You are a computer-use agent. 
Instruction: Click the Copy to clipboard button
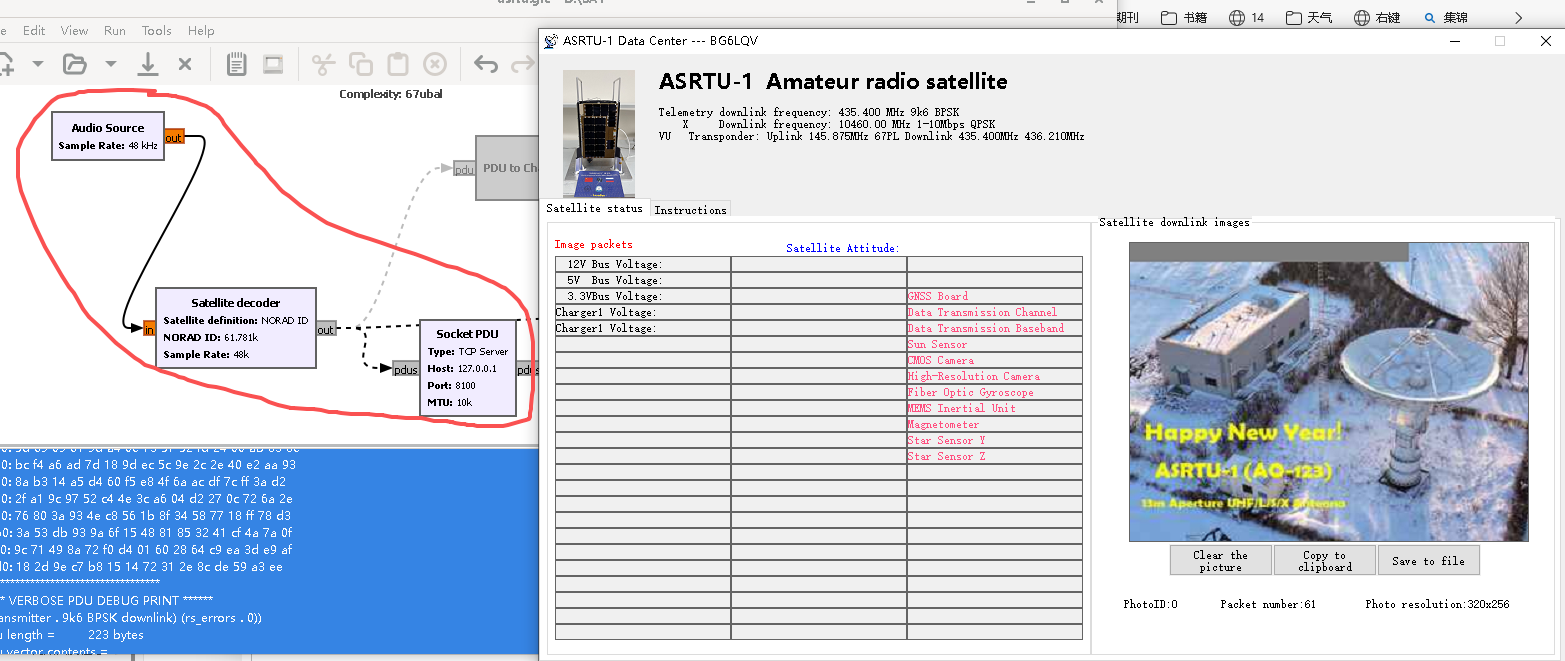(1324, 561)
